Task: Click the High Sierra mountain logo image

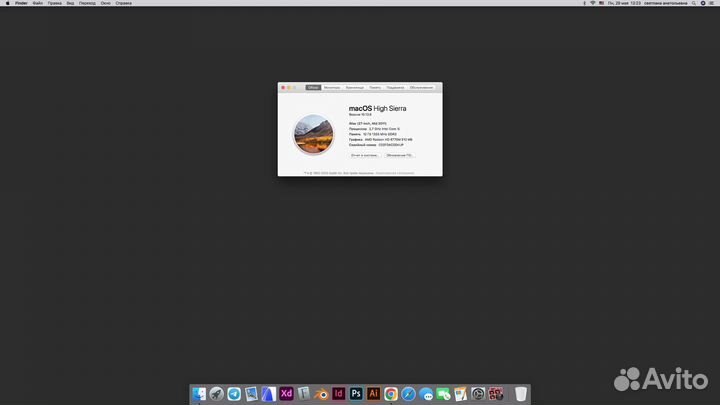Action: 314,134
